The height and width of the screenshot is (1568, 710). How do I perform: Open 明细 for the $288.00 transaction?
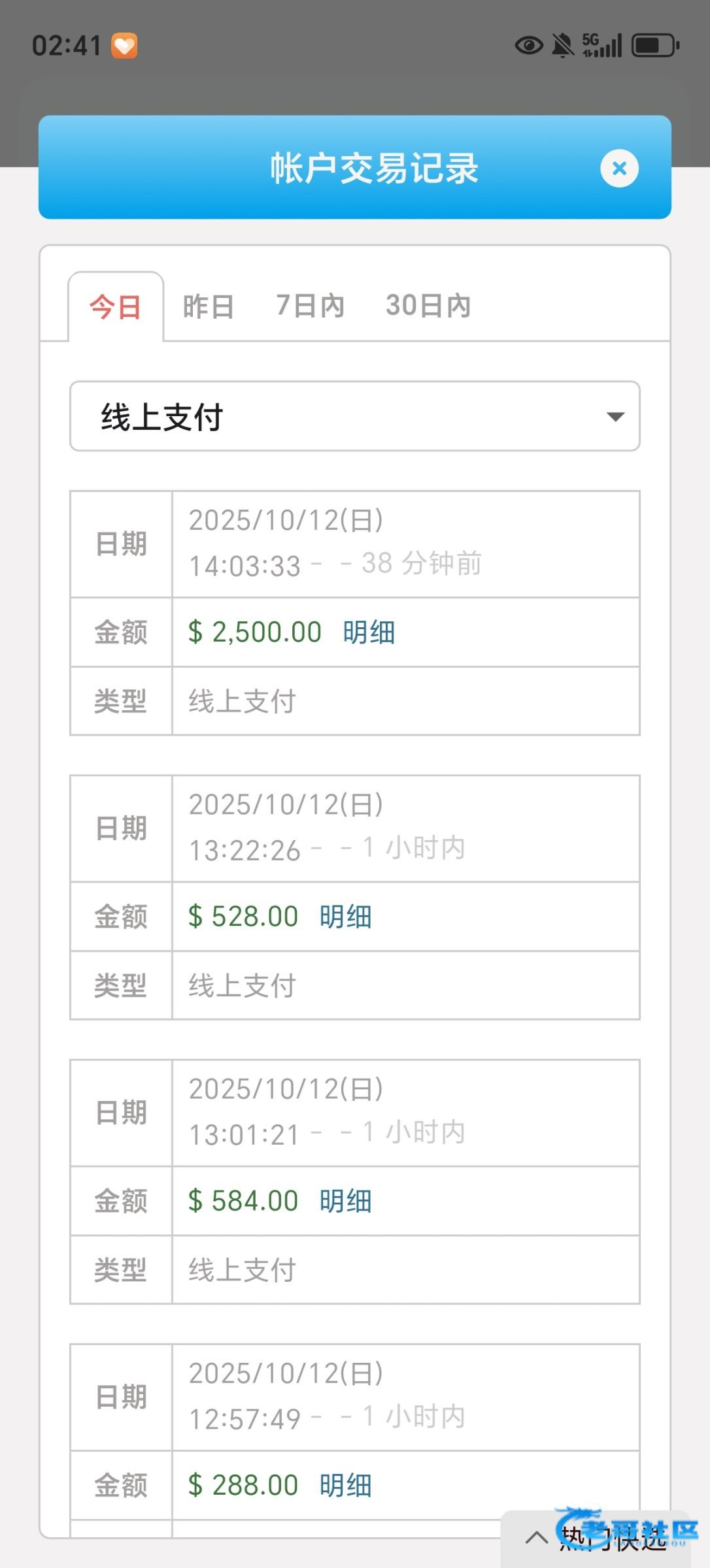point(345,1485)
